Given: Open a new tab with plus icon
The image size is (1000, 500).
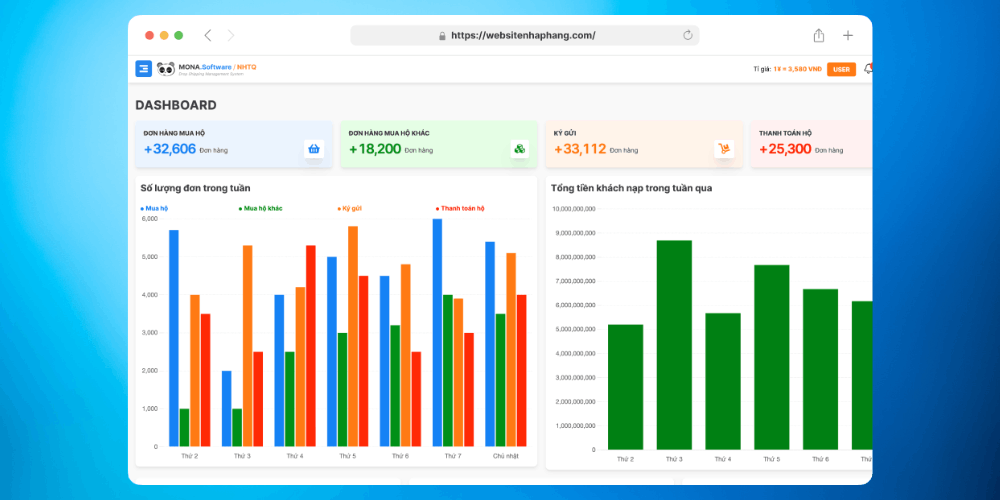Looking at the screenshot, I should click(x=848, y=35).
